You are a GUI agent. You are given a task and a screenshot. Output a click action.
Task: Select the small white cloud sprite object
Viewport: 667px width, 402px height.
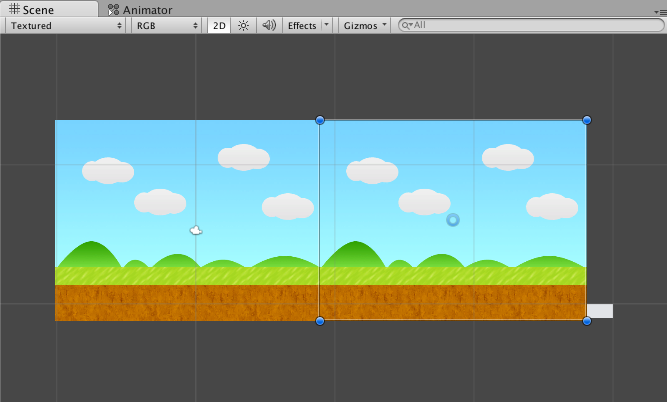[x=196, y=231]
